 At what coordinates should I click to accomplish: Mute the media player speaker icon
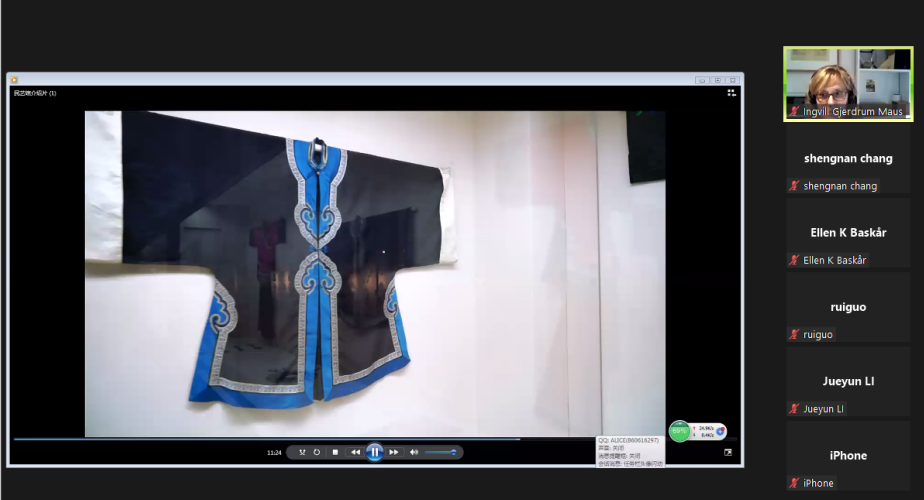coord(414,452)
